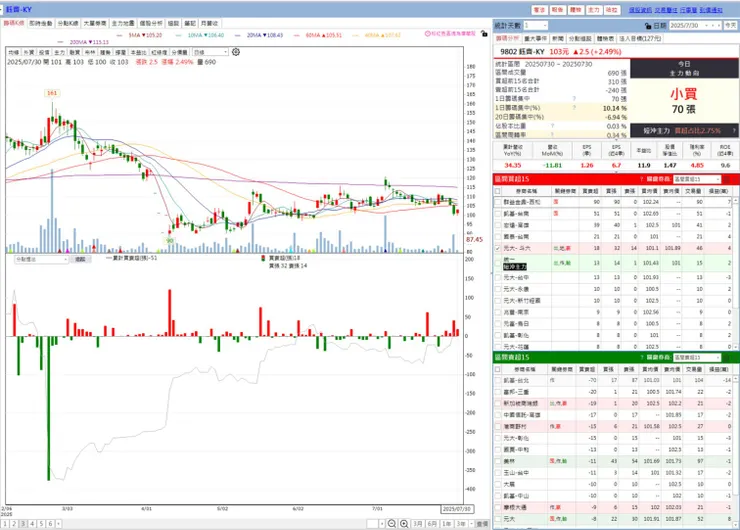
Task: Toggle select-all checkbox in sell table header
Action: (x=498, y=369)
